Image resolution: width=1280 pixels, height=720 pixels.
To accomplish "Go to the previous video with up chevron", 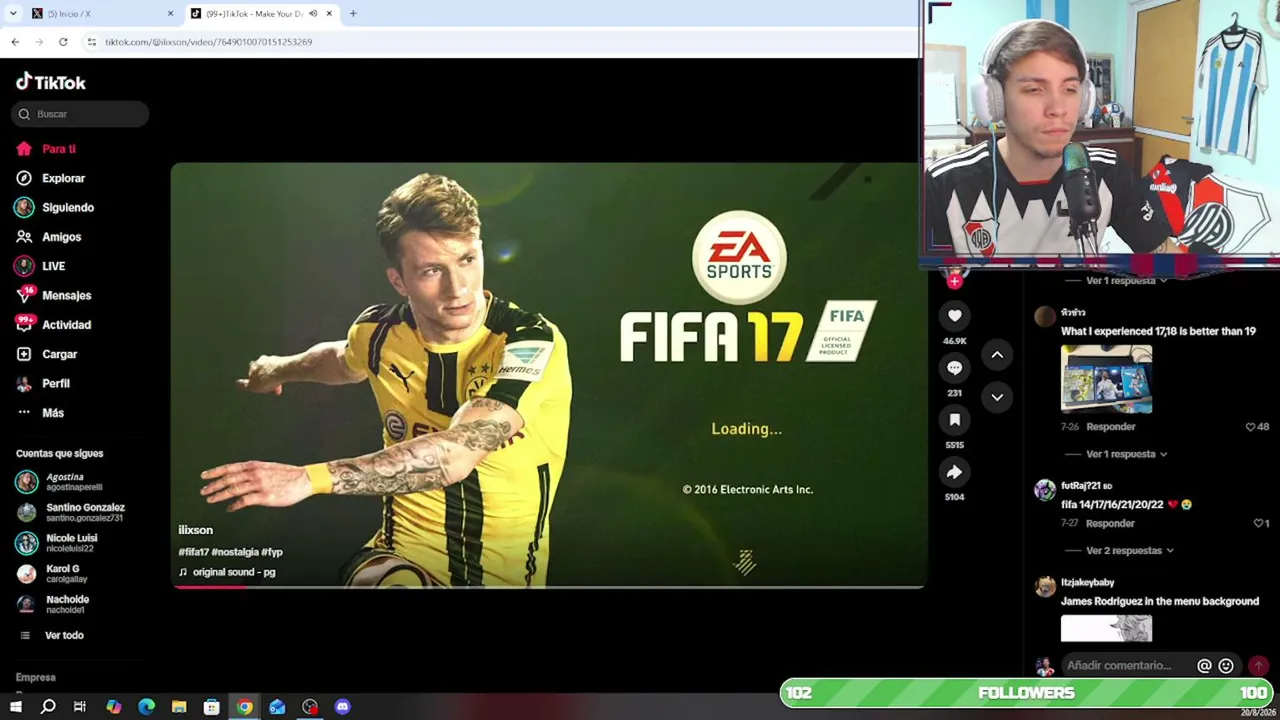I will pyautogui.click(x=997, y=354).
